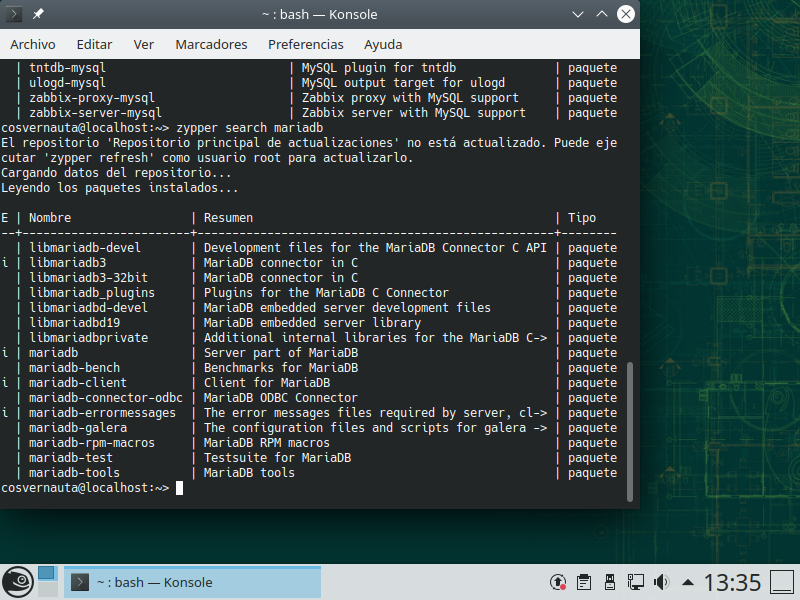The height and width of the screenshot is (600, 800).
Task: Click the text 'zypper search mariadb'
Action: [249, 128]
